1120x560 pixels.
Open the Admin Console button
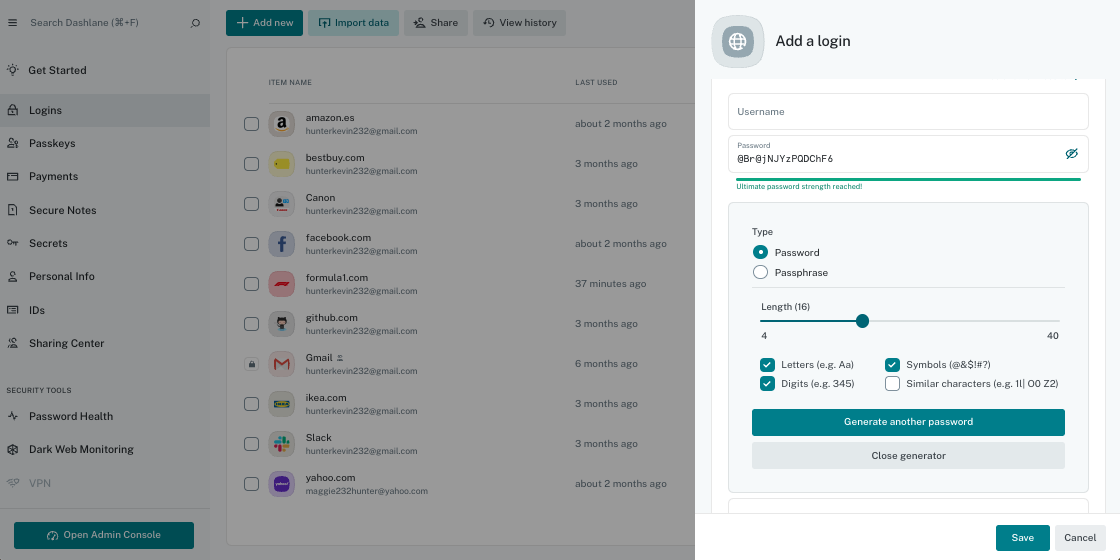tap(104, 535)
